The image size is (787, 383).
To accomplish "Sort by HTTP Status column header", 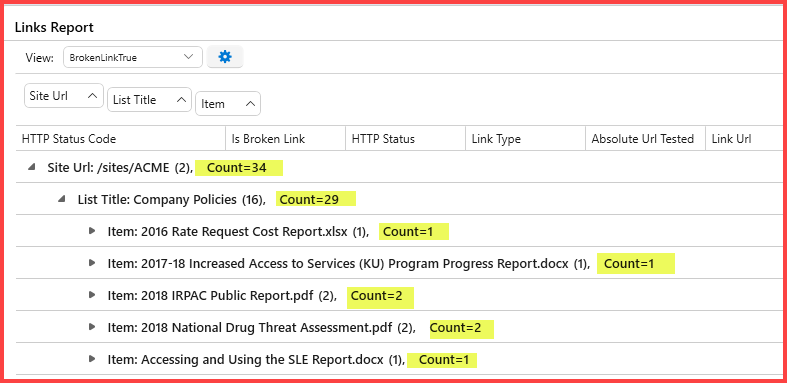I will coord(406,139).
